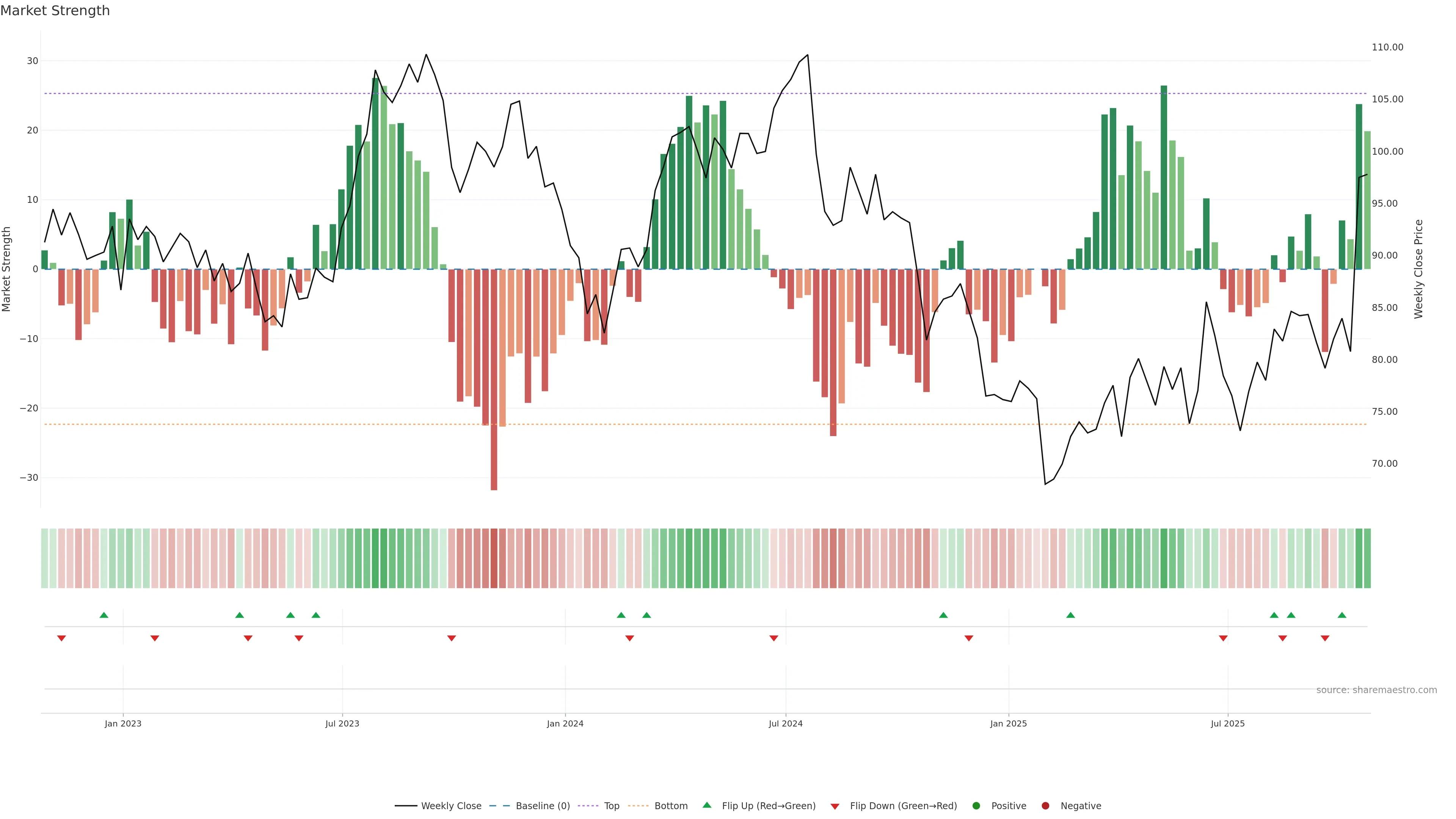Image resolution: width=1456 pixels, height=819 pixels.
Task: Click the rightmost green flip-up triangle marker
Action: tap(1342, 615)
